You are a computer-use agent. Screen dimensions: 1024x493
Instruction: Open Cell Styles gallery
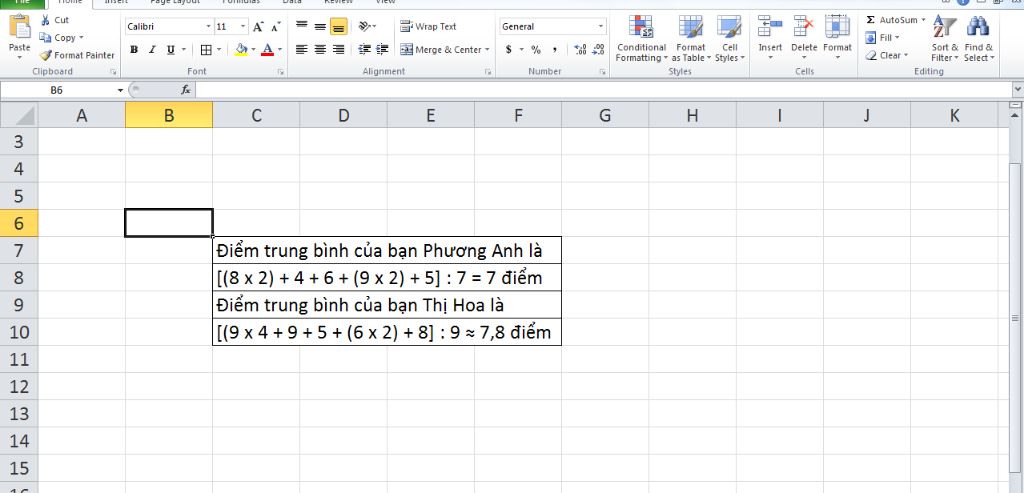729,39
